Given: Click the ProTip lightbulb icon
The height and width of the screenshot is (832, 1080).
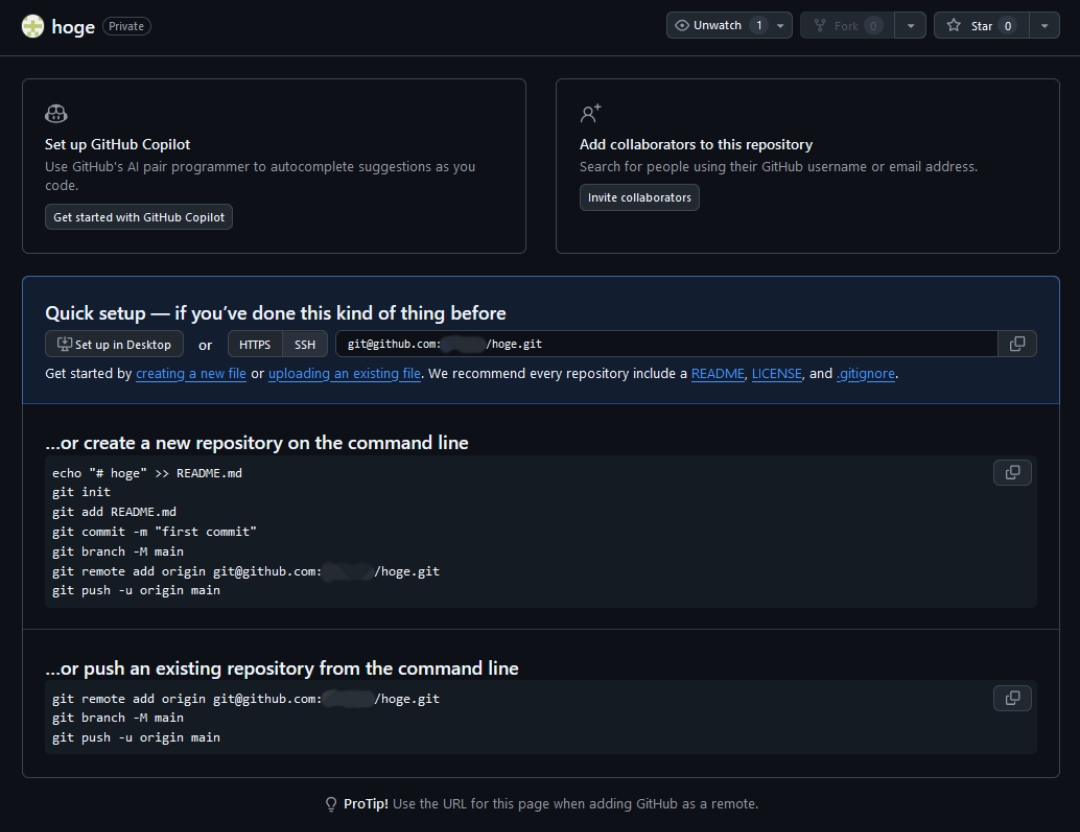Looking at the screenshot, I should coord(331,804).
